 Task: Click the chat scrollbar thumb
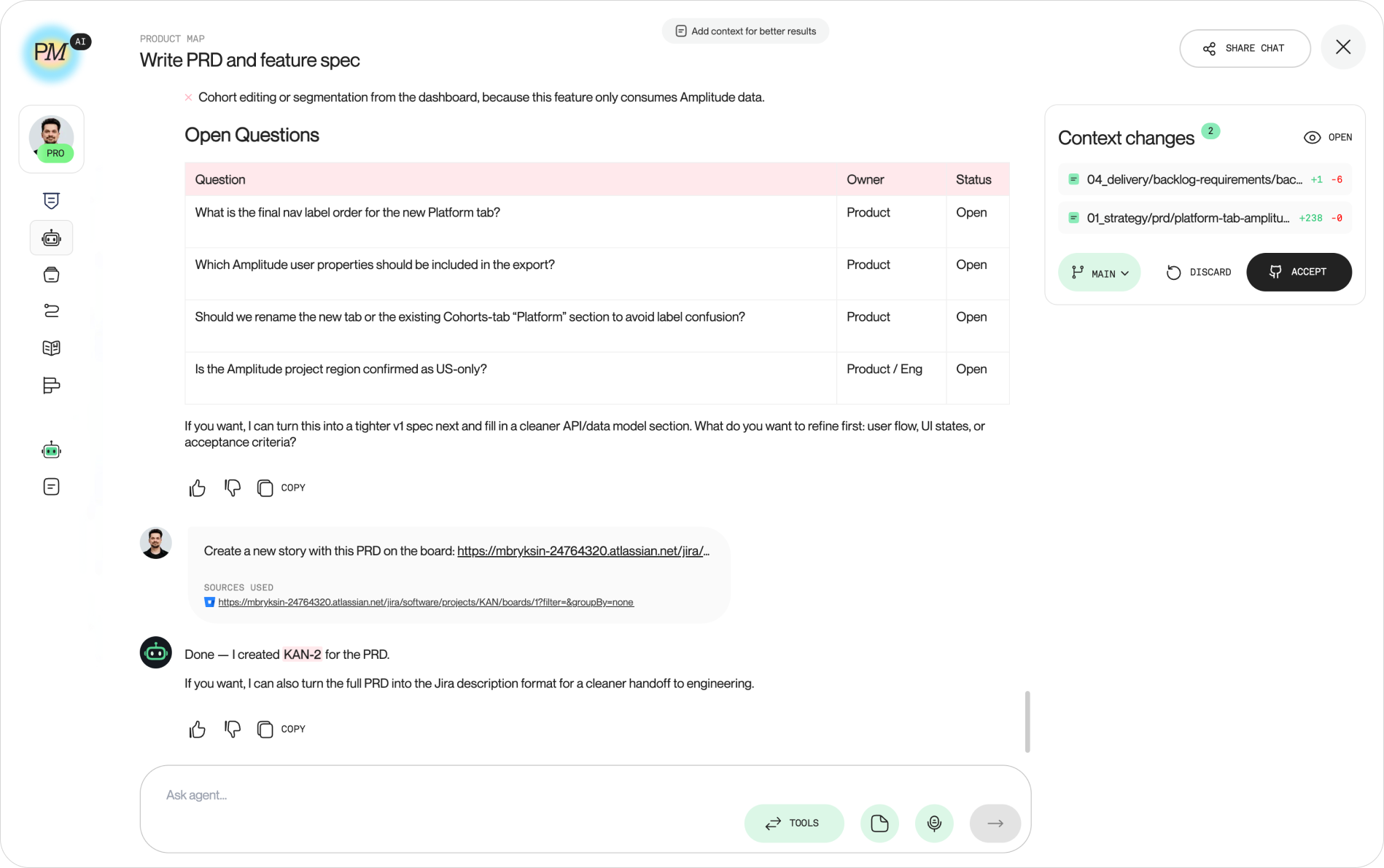1027,722
